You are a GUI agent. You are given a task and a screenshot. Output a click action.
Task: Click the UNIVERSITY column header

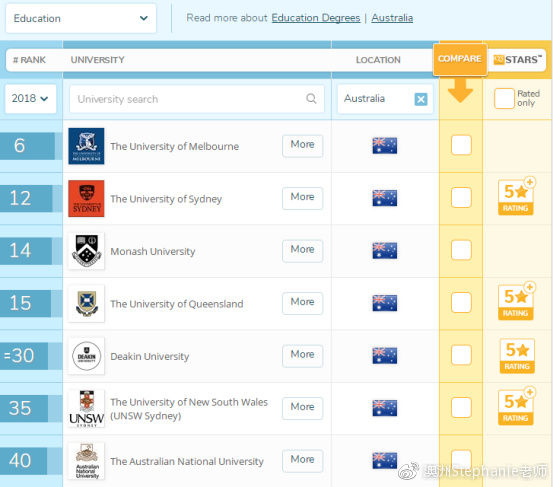(x=98, y=60)
